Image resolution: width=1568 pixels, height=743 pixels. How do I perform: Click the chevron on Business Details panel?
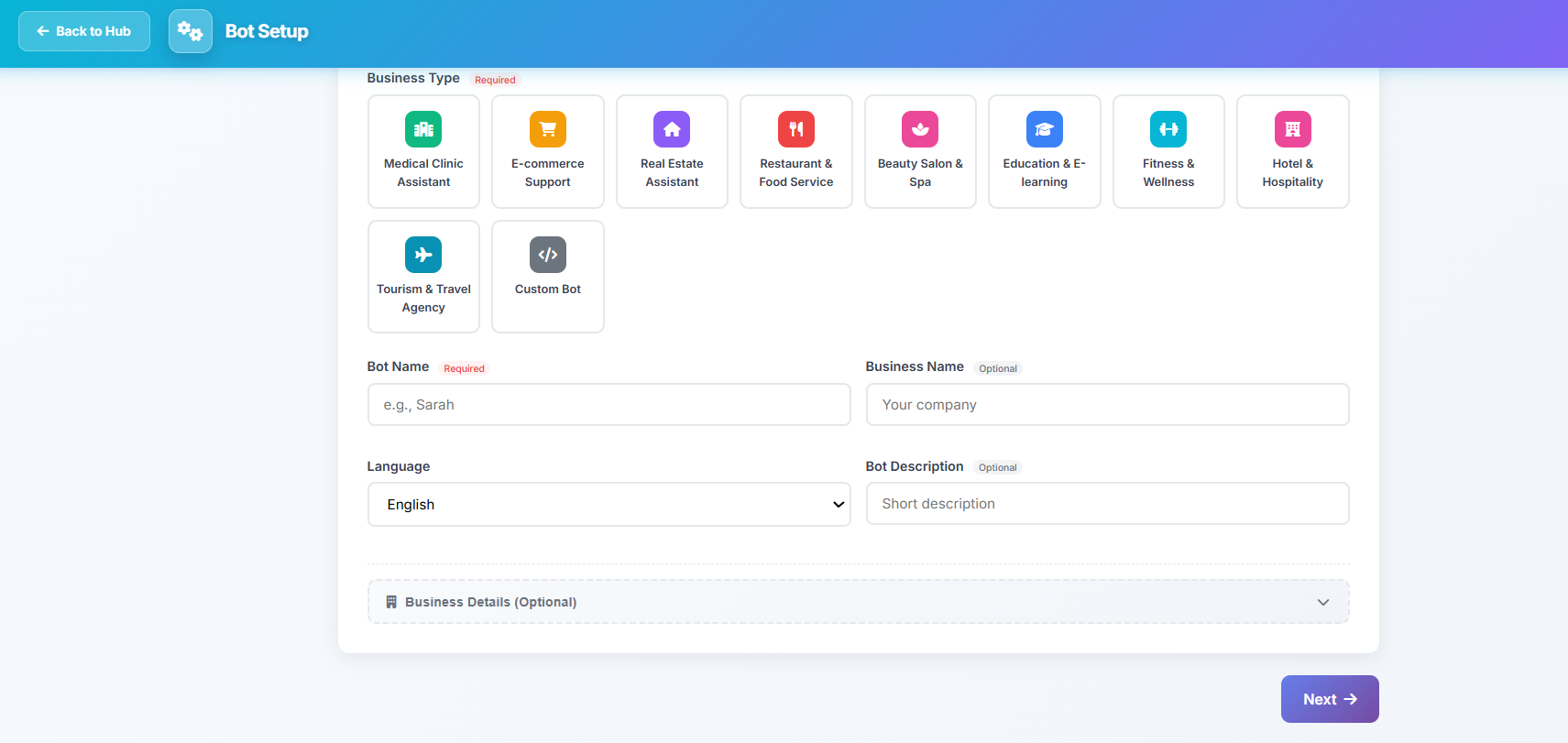point(1322,602)
